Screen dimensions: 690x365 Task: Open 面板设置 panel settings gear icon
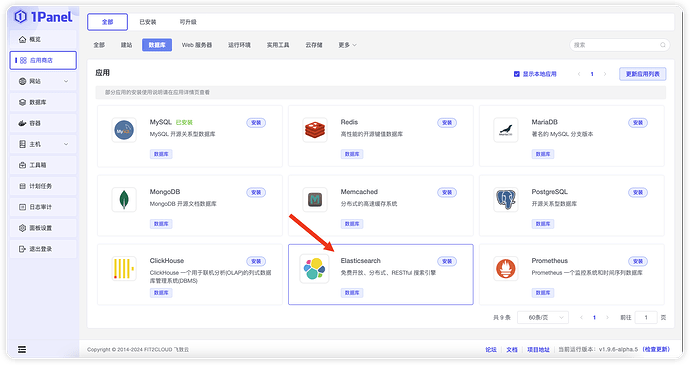[x=22, y=228]
